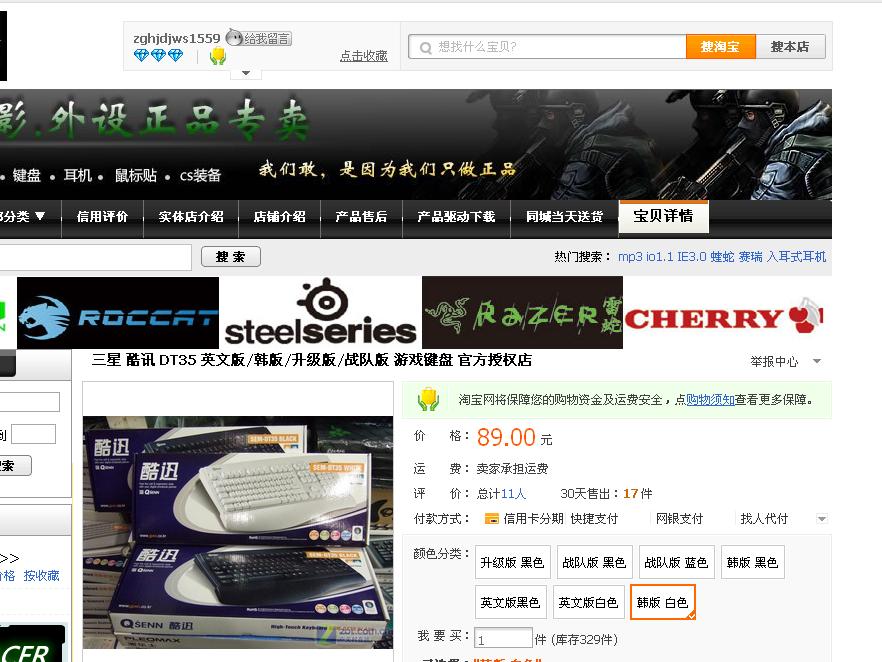Open the 信用评价 nav tab
Image resolution: width=882 pixels, height=662 pixels.
coord(102,217)
